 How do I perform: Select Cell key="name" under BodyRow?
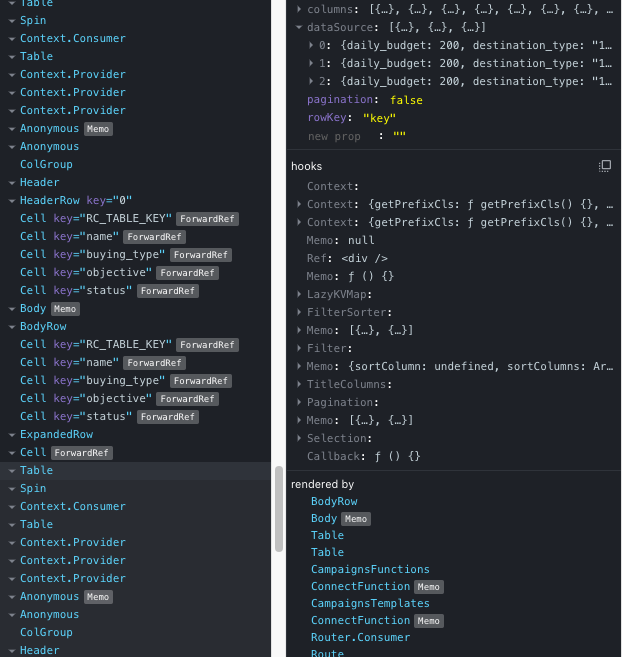(x=103, y=362)
